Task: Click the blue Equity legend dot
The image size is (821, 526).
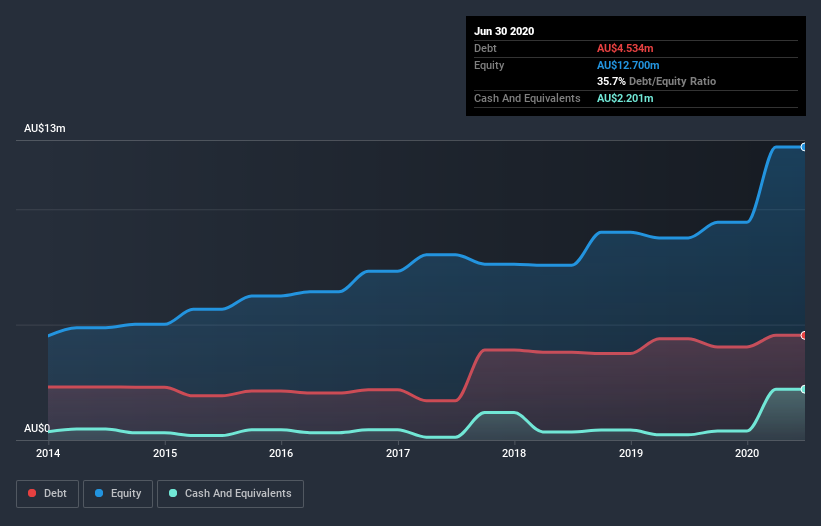Action: coord(99,493)
